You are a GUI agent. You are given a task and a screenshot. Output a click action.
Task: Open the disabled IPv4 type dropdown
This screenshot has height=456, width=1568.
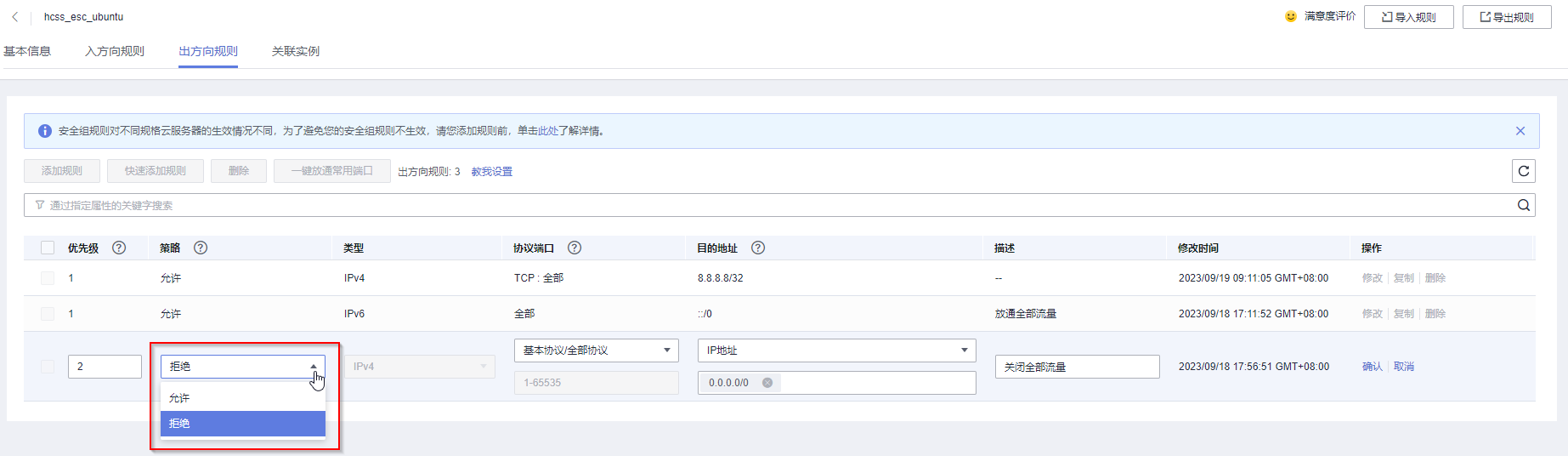pos(420,367)
